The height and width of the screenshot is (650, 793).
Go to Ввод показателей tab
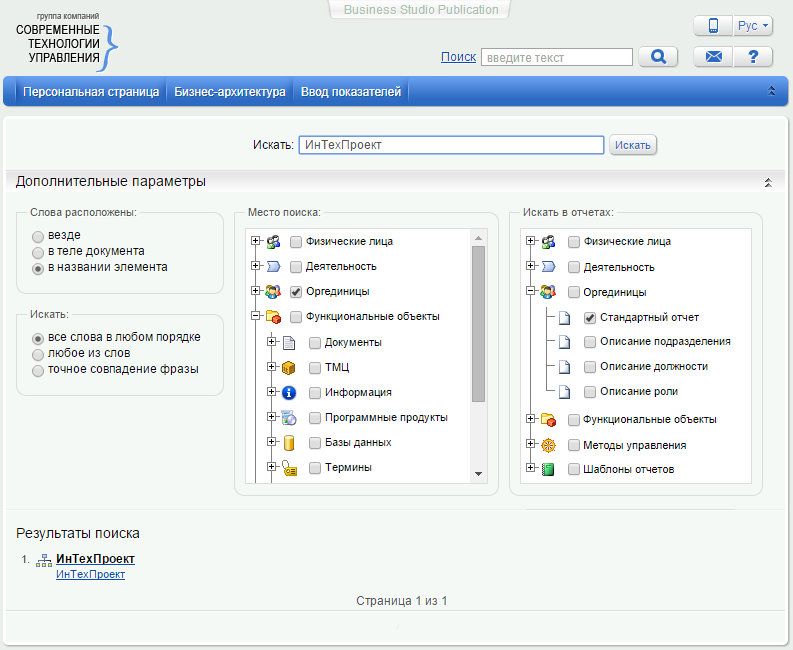351,92
